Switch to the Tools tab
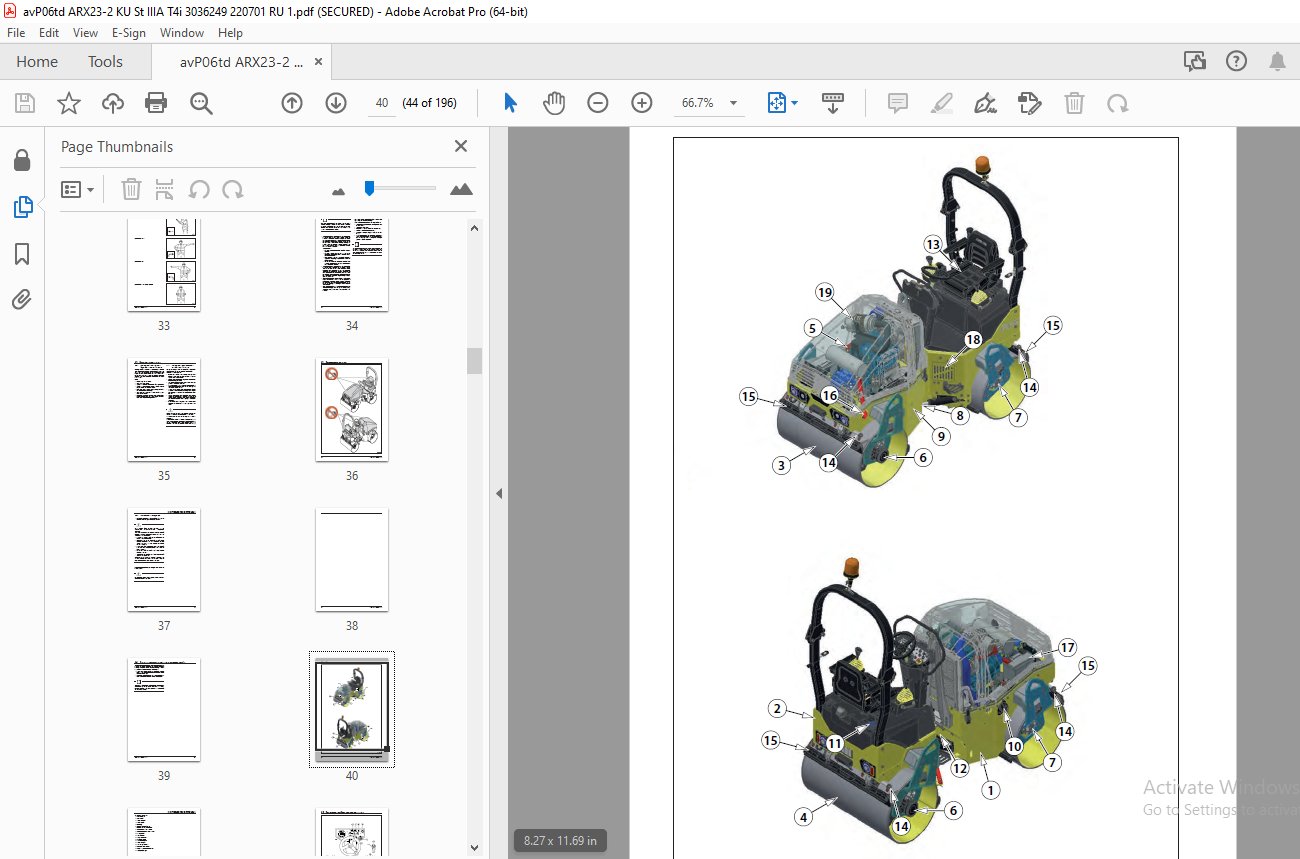 coord(105,61)
